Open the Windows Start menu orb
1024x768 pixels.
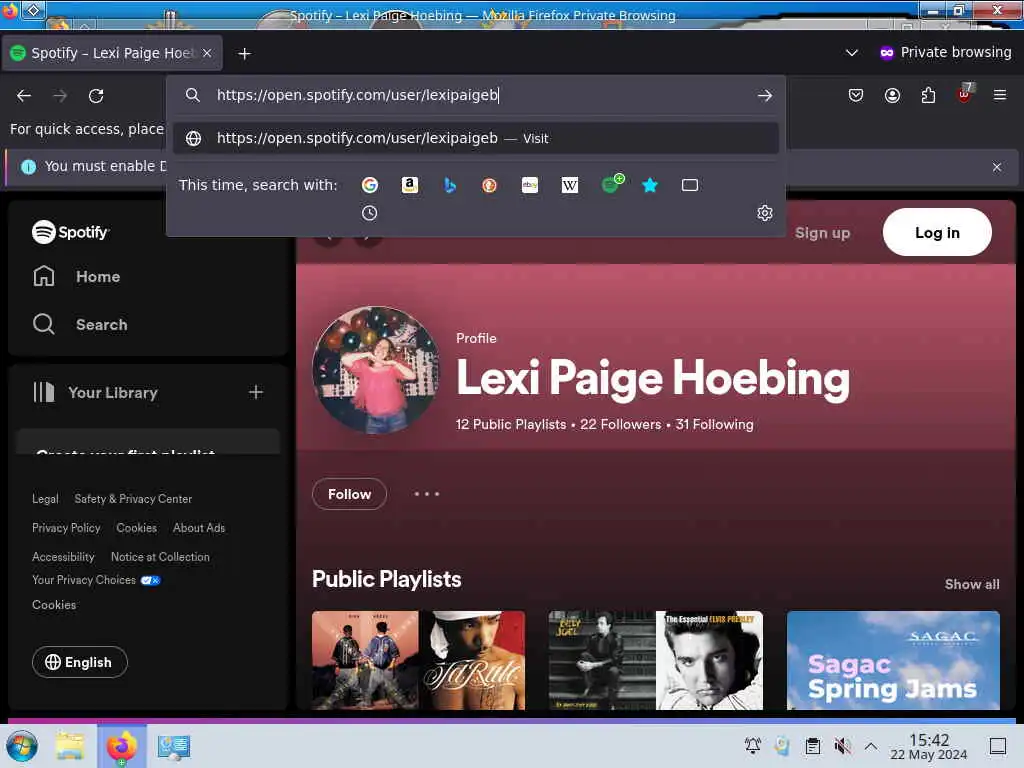tap(22, 746)
